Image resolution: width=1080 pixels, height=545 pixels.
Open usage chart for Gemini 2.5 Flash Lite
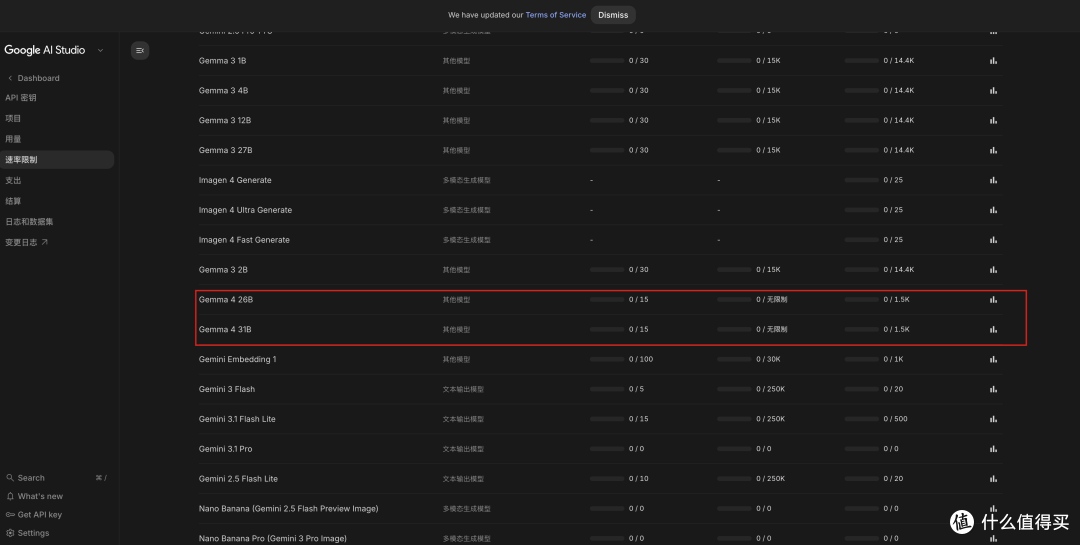tap(993, 479)
